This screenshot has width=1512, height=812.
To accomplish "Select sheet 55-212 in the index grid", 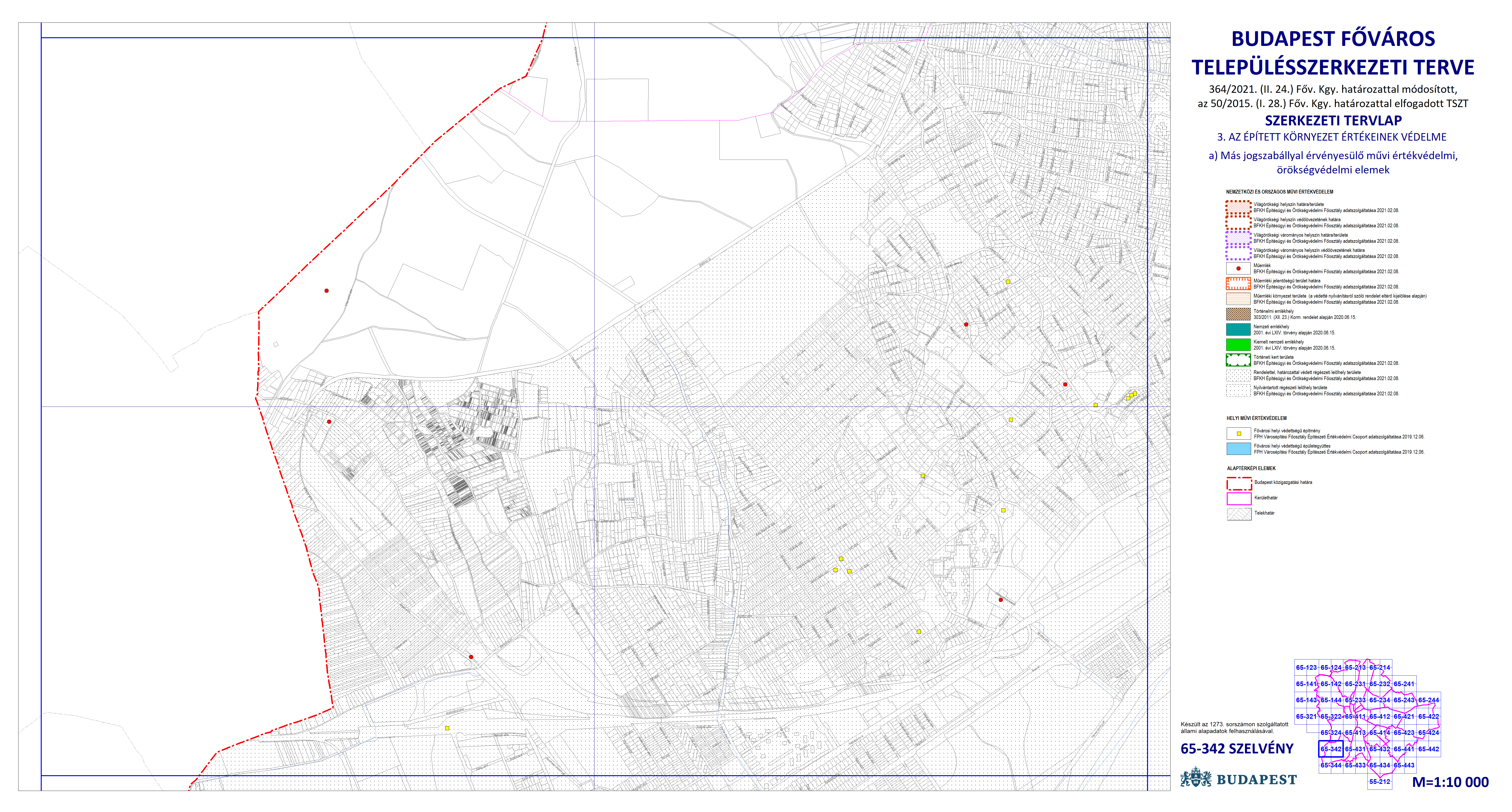I will (1379, 782).
